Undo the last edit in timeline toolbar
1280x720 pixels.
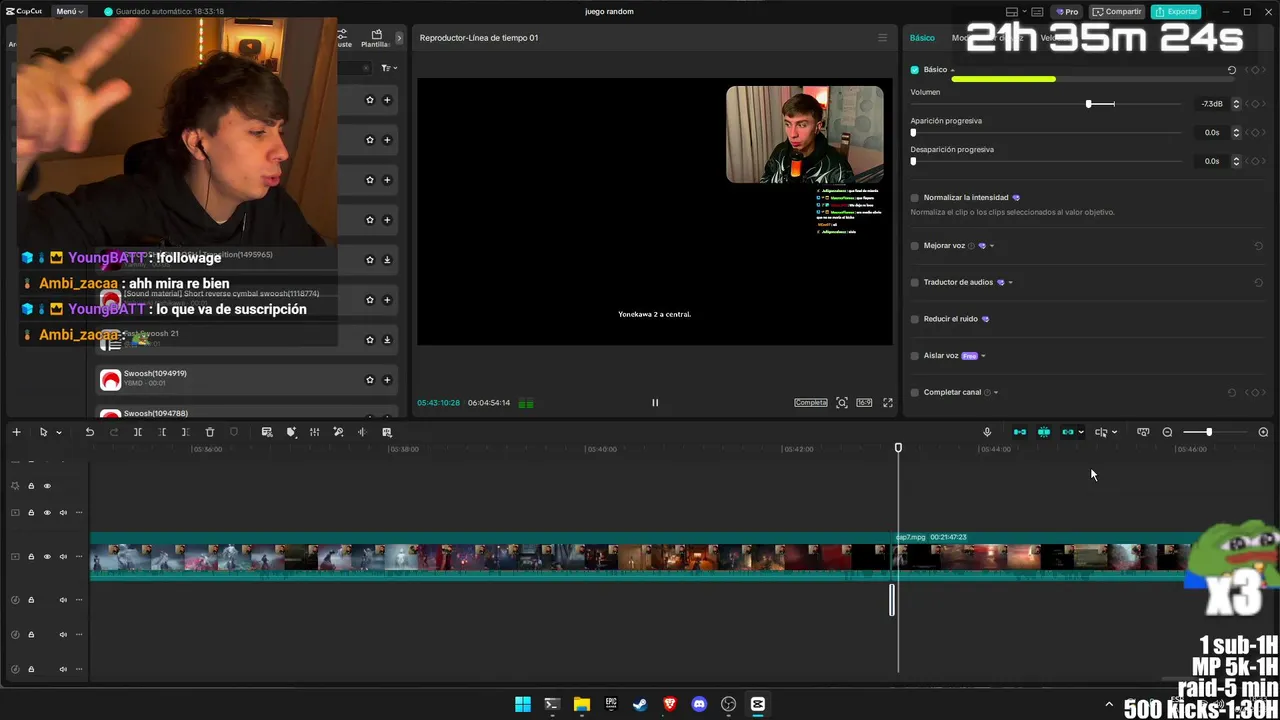(x=89, y=432)
